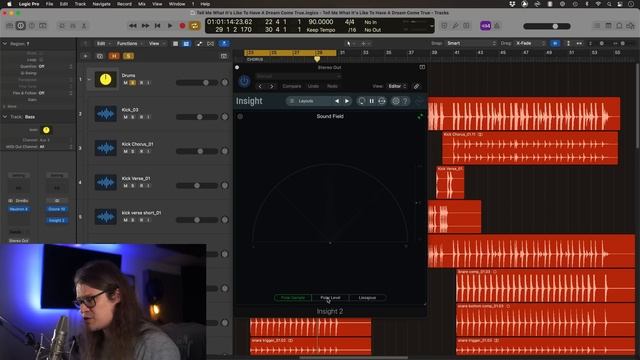The height and width of the screenshot is (360, 640).
Task: Open the File menu
Action: [x=49, y=4]
